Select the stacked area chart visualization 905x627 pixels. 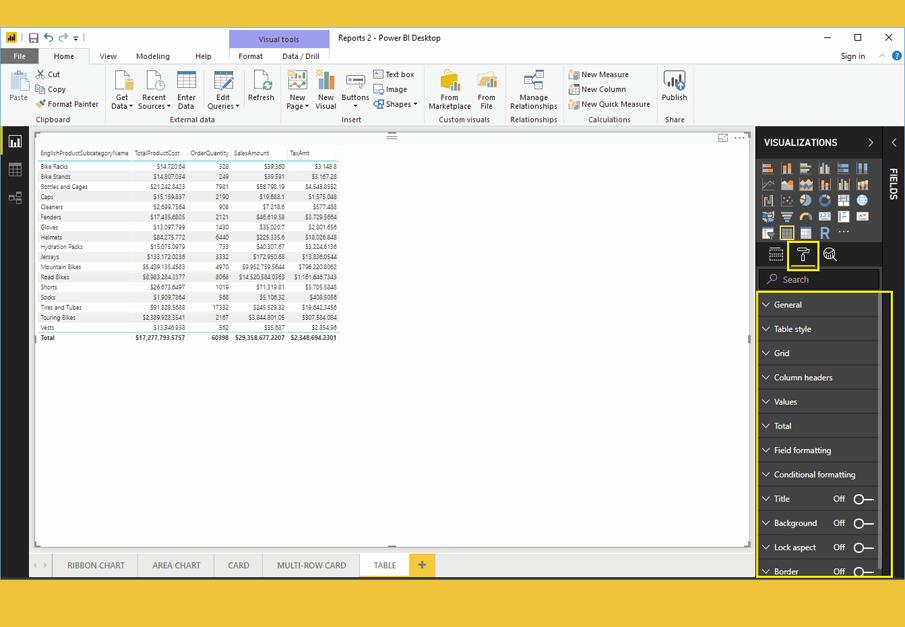806,185
